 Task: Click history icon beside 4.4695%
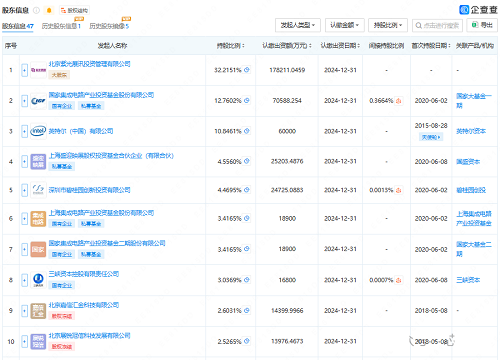[x=247, y=190]
